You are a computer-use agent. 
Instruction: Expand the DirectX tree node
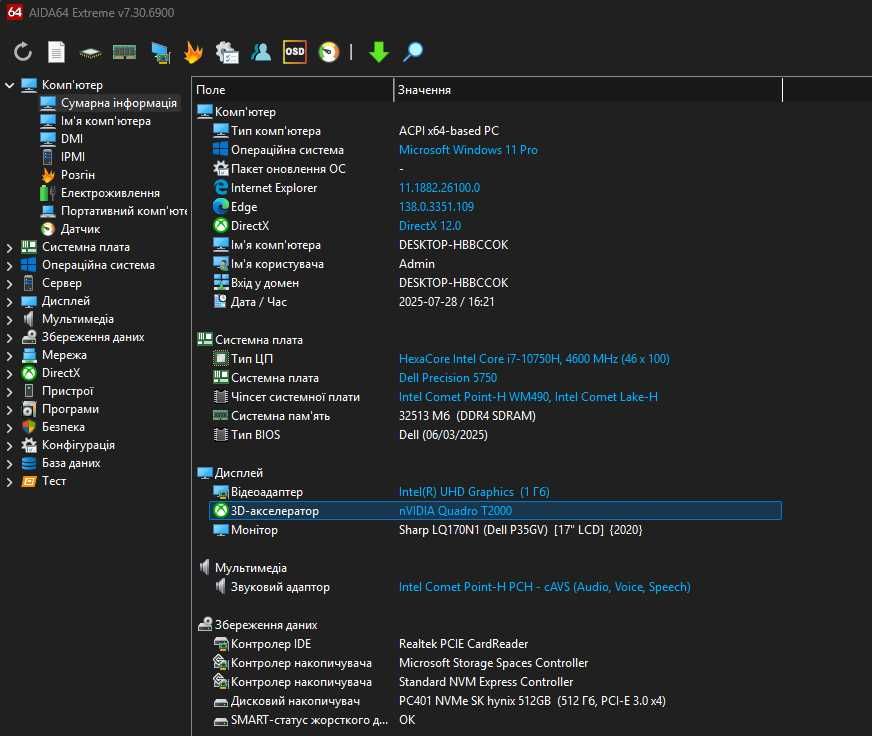point(9,373)
